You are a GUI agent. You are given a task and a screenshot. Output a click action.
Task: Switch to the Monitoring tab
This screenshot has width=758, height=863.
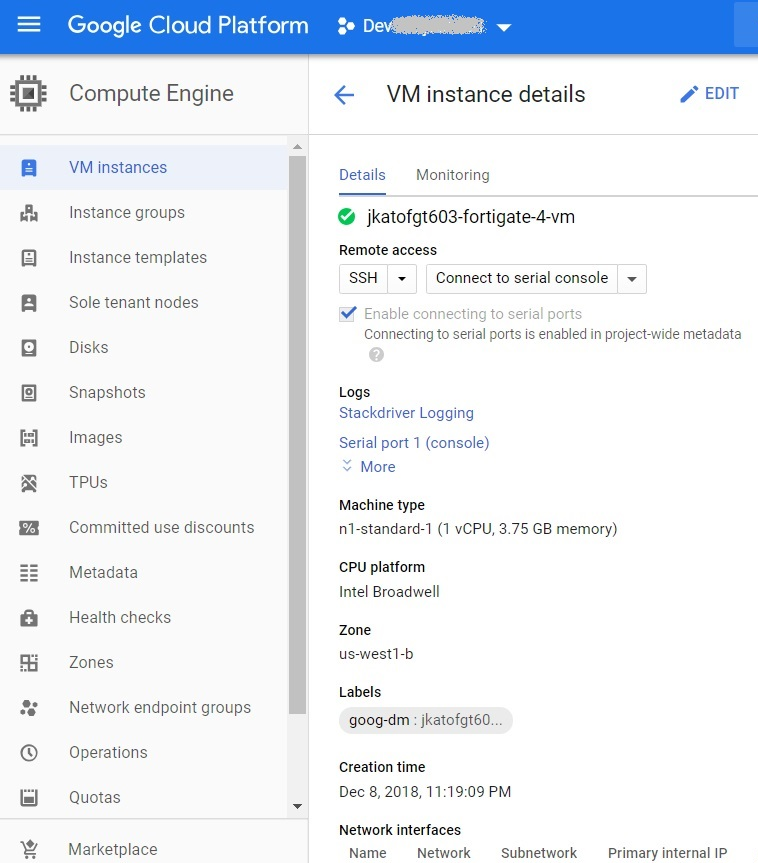pos(452,174)
